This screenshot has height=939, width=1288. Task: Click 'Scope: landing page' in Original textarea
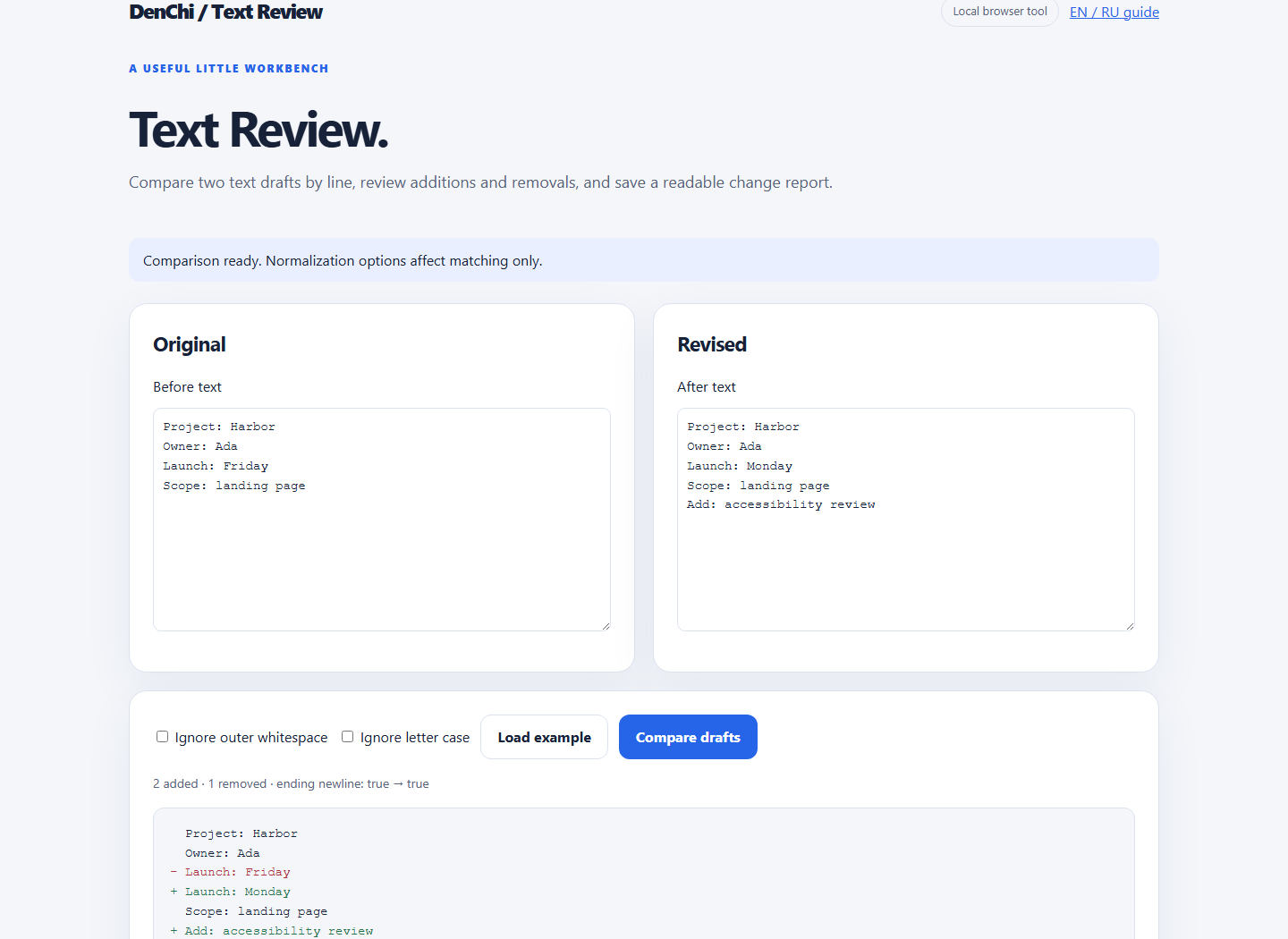point(234,486)
